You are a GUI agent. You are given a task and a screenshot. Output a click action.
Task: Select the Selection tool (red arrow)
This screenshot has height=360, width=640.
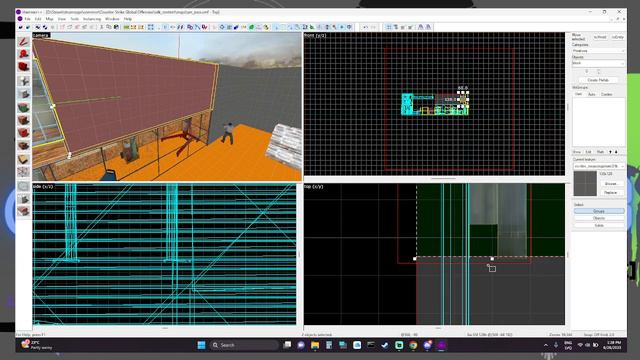point(23,42)
